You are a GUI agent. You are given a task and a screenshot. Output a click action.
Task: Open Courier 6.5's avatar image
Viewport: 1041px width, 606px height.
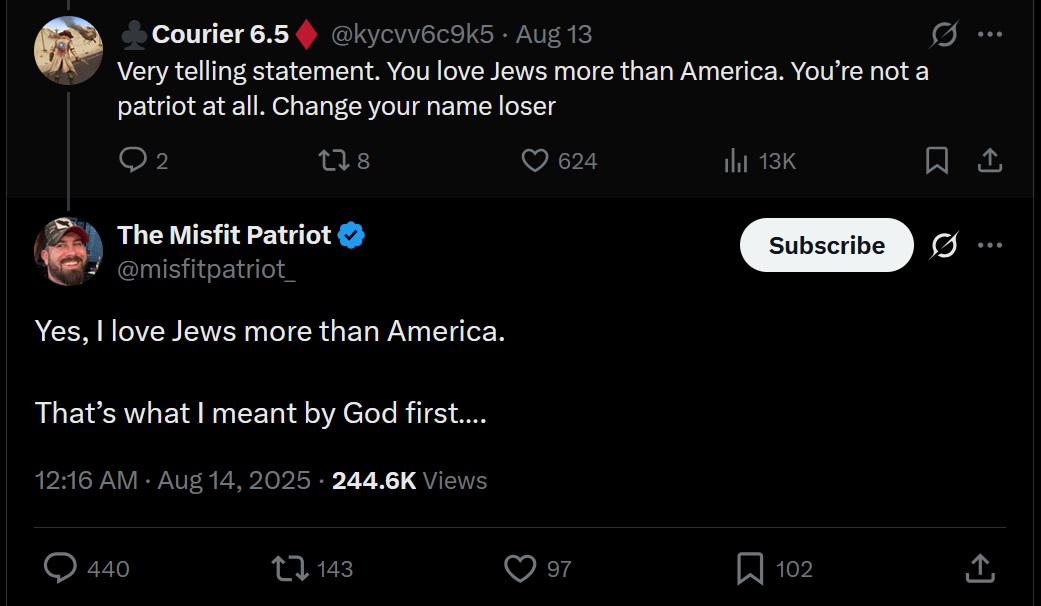69,50
